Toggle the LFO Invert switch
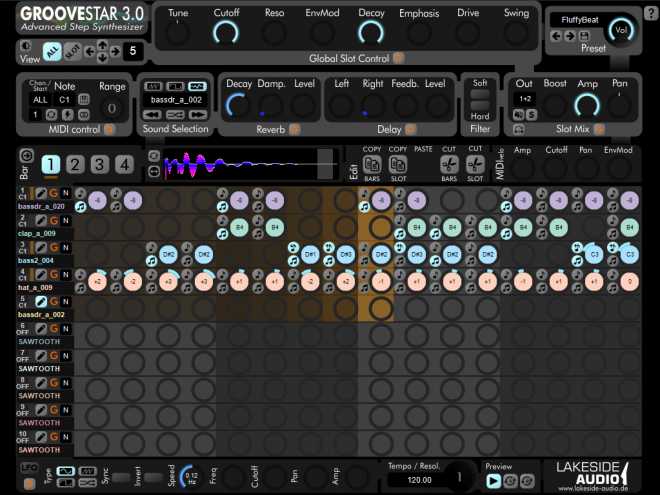The width and height of the screenshot is (660, 495). click(153, 477)
